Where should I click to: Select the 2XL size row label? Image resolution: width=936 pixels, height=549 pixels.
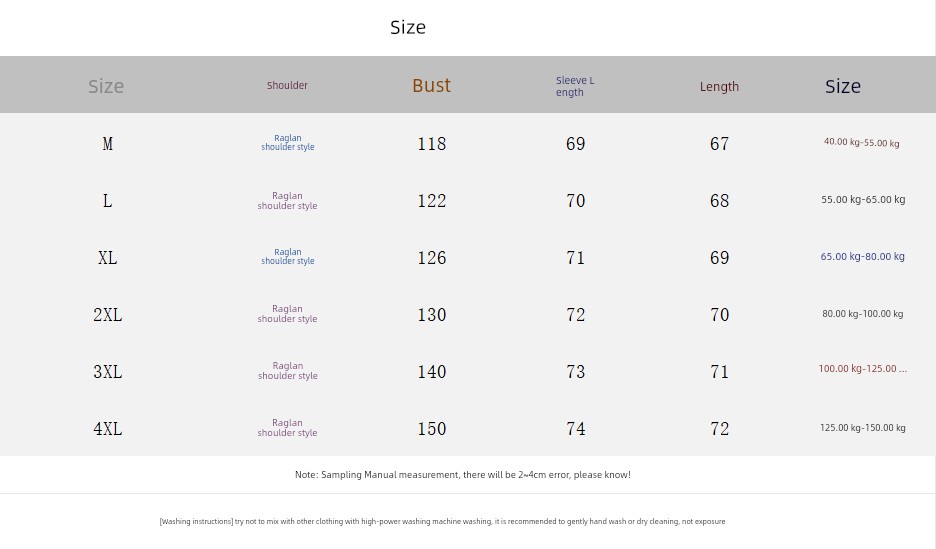[x=107, y=315]
